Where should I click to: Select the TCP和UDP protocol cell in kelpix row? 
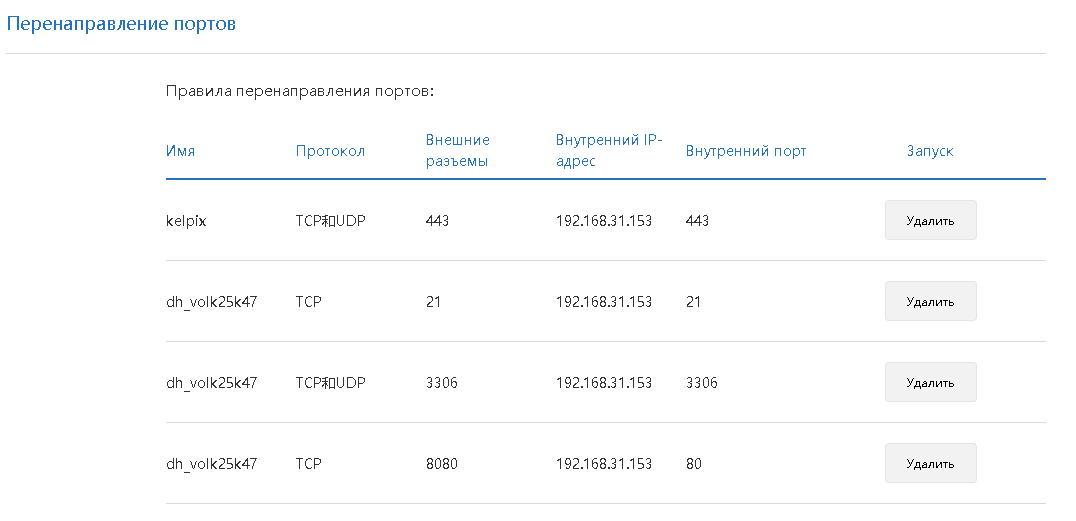point(331,221)
